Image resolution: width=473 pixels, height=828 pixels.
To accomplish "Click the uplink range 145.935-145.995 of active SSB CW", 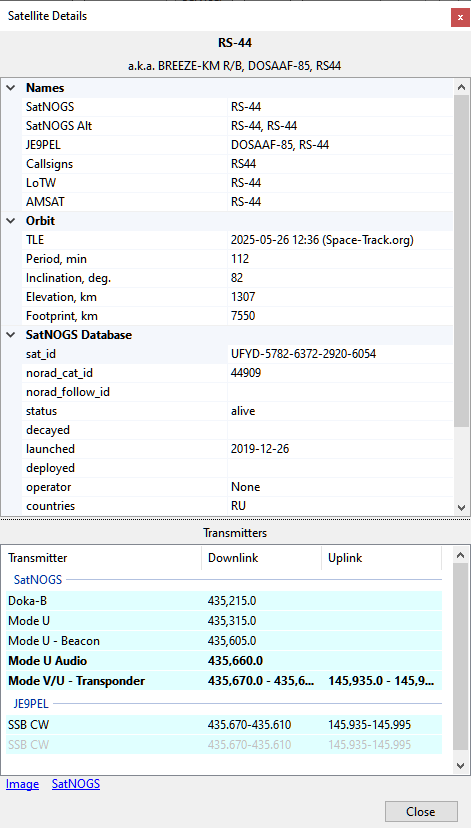I will [x=370, y=725].
